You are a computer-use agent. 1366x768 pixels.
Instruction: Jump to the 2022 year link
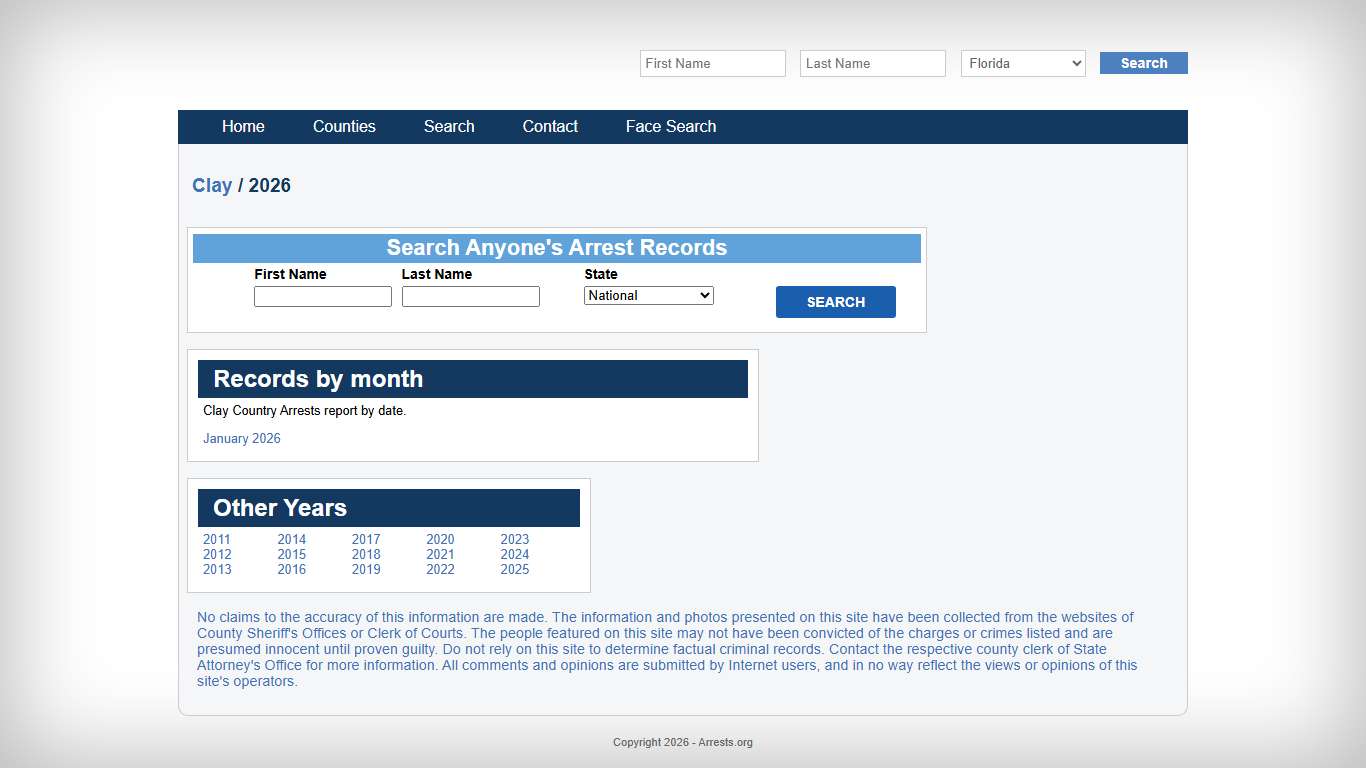(x=440, y=570)
